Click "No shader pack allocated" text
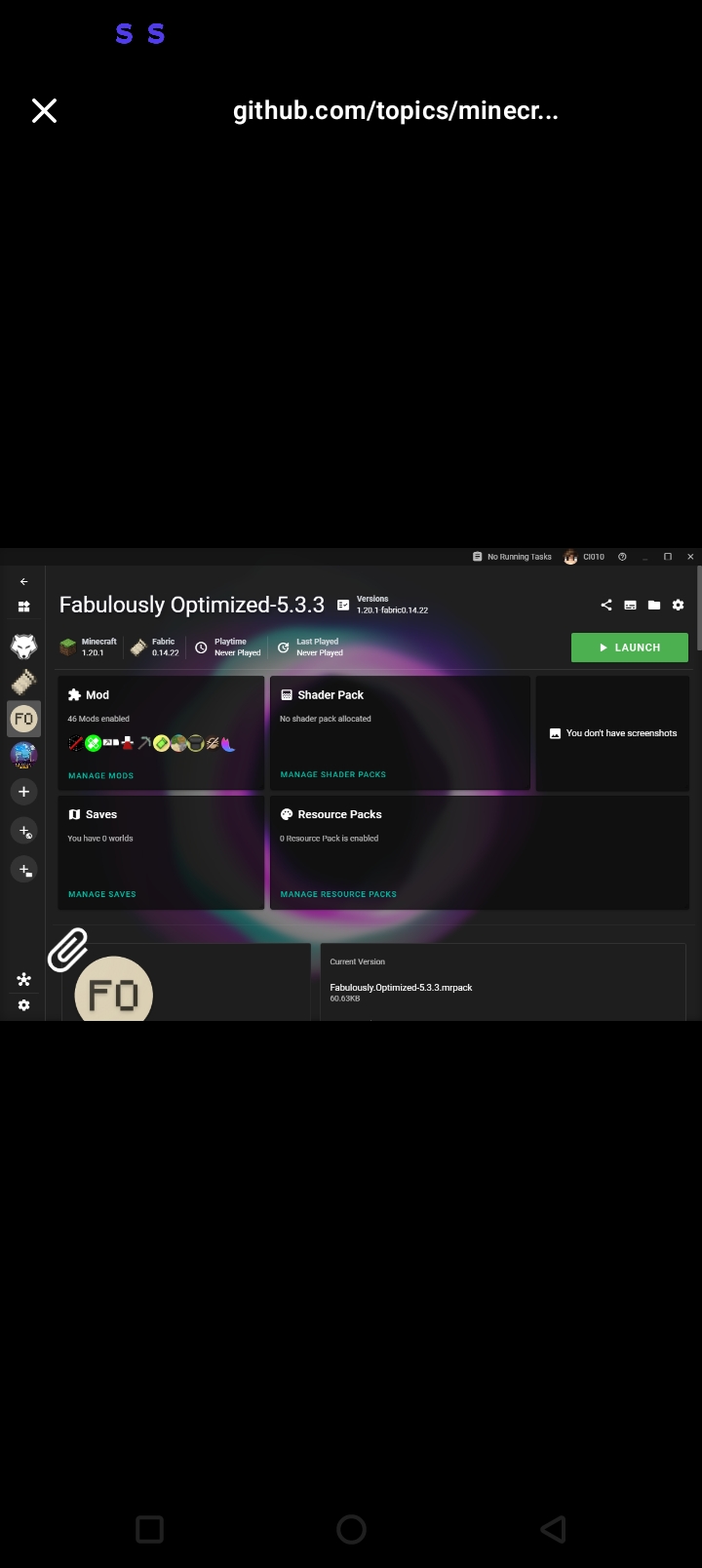 coord(326,719)
